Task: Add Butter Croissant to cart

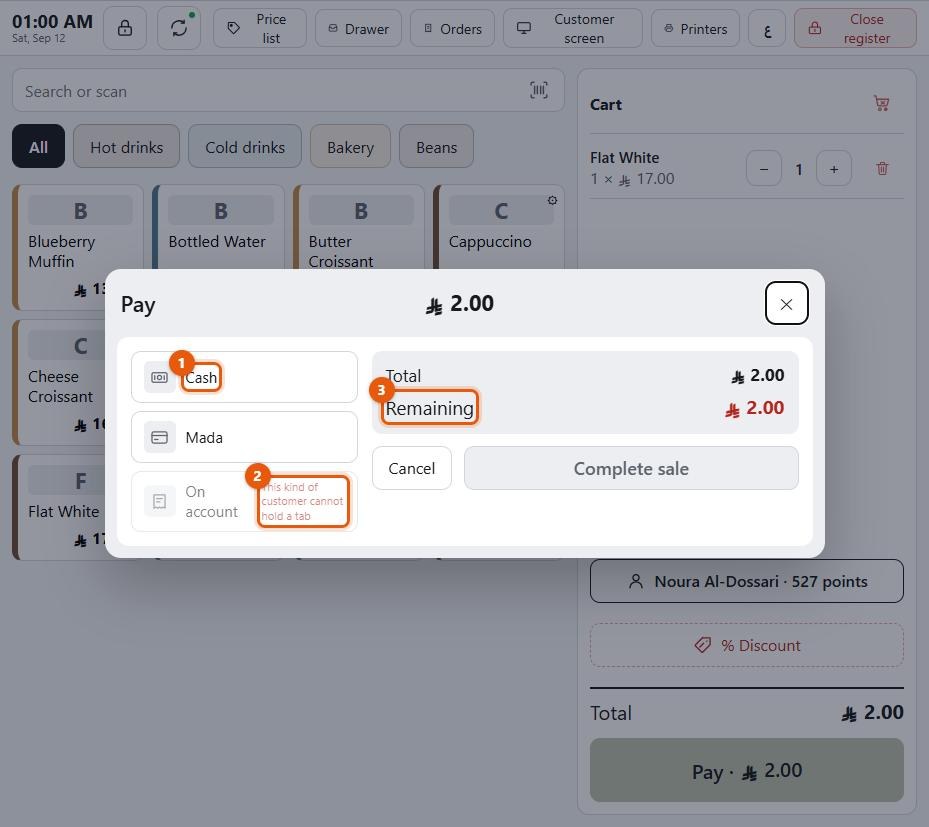Action: (x=358, y=228)
